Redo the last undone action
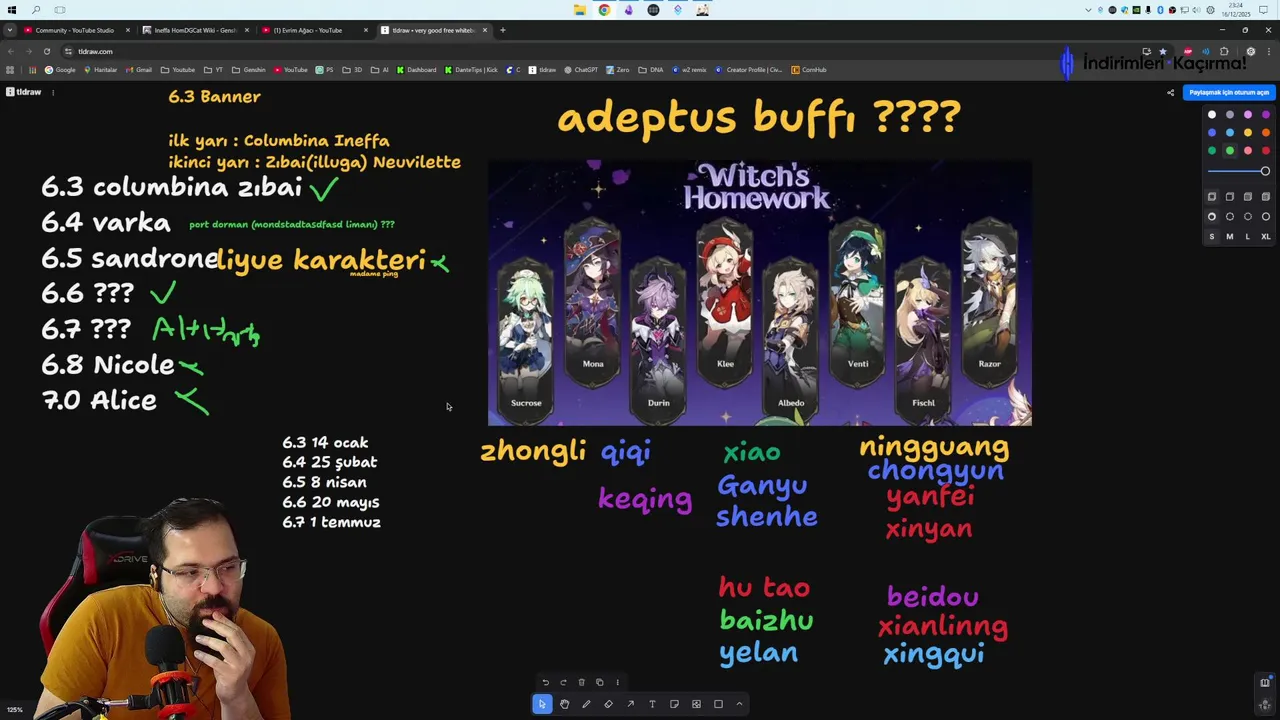 [563, 682]
